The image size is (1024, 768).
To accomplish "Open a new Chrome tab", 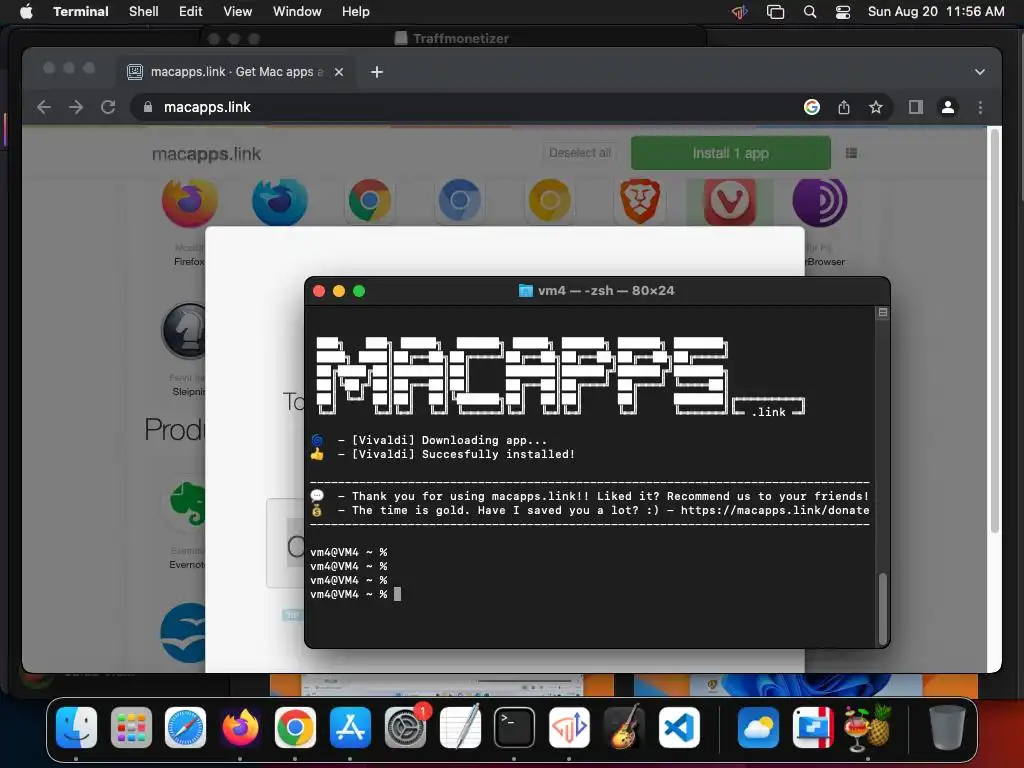I will [x=377, y=72].
